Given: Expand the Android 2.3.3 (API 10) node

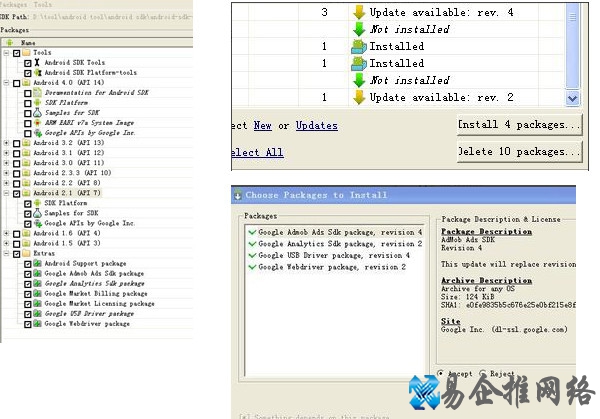Looking at the screenshot, I should (x=6, y=173).
